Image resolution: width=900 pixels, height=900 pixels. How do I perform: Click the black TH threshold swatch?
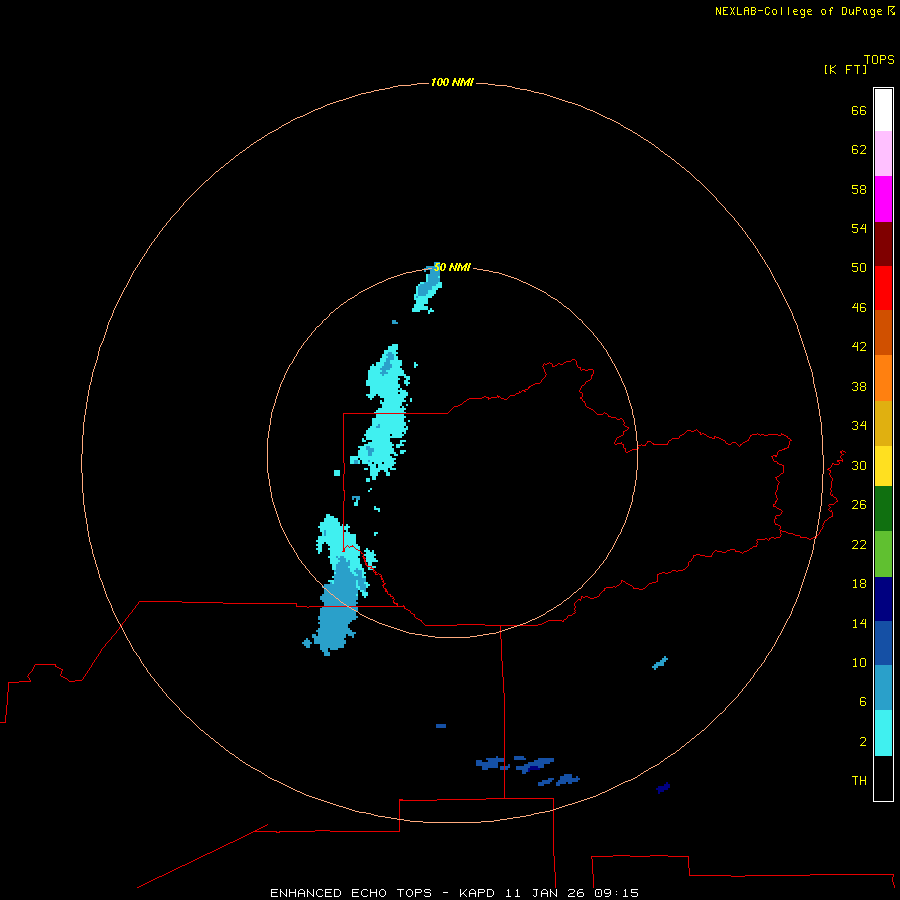click(x=883, y=778)
